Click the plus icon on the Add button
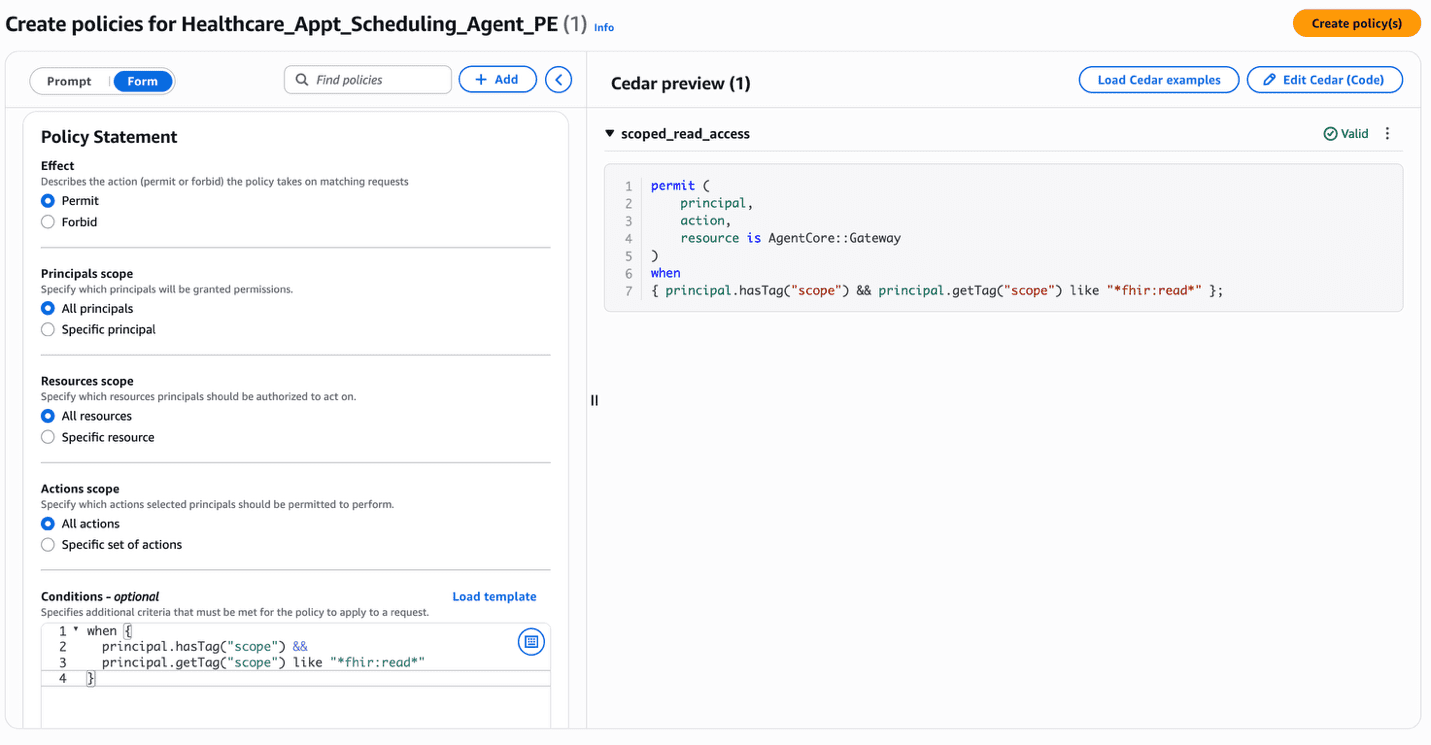Image resolution: width=1431 pixels, height=745 pixels. tap(483, 79)
